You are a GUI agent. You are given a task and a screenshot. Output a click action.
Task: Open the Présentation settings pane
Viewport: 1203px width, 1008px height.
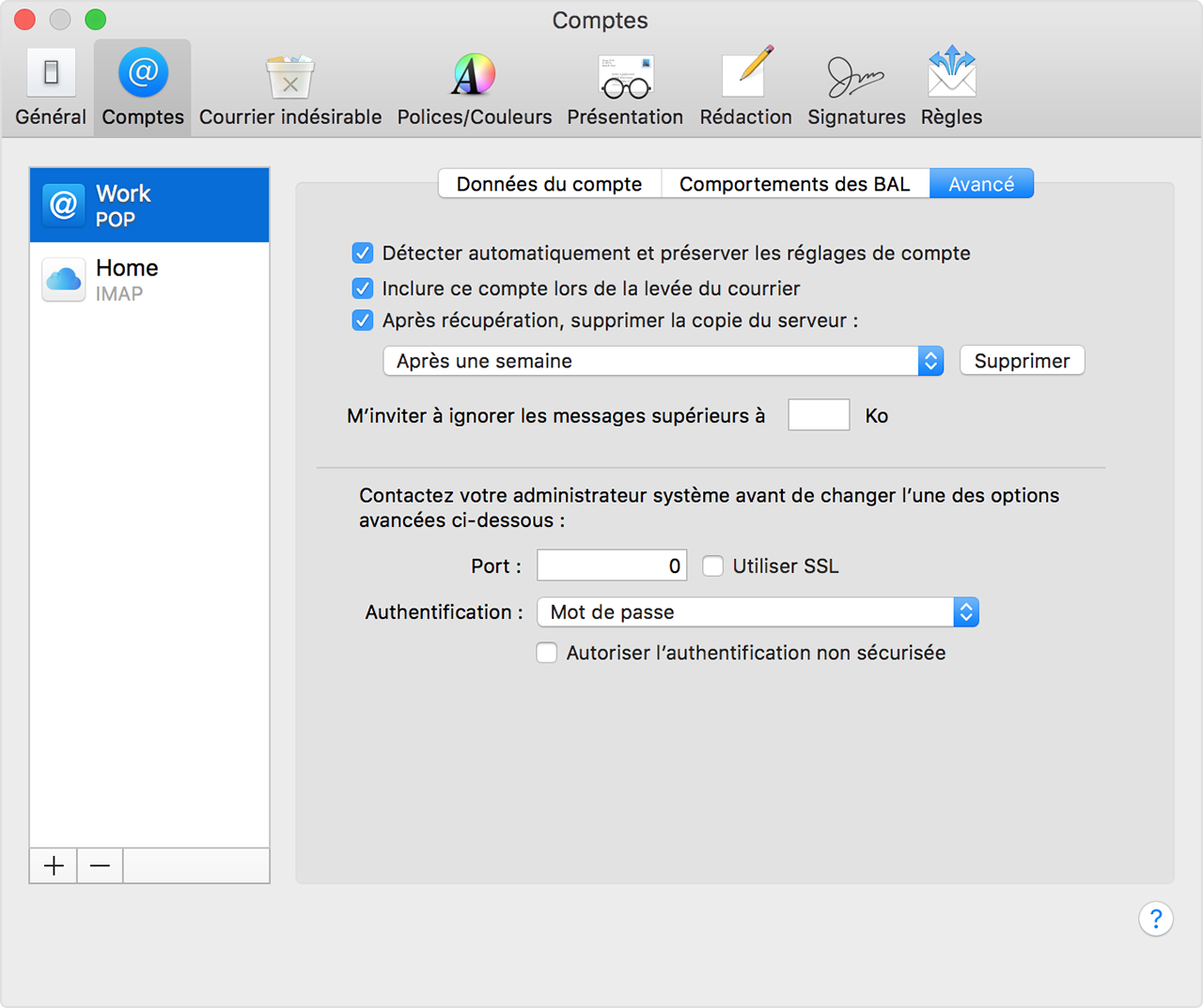click(x=625, y=86)
